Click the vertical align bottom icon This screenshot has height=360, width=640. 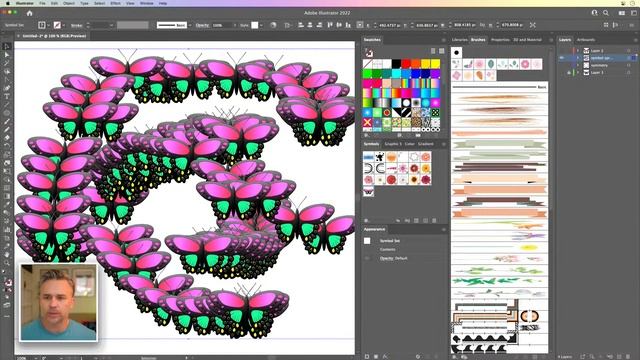click(x=348, y=25)
